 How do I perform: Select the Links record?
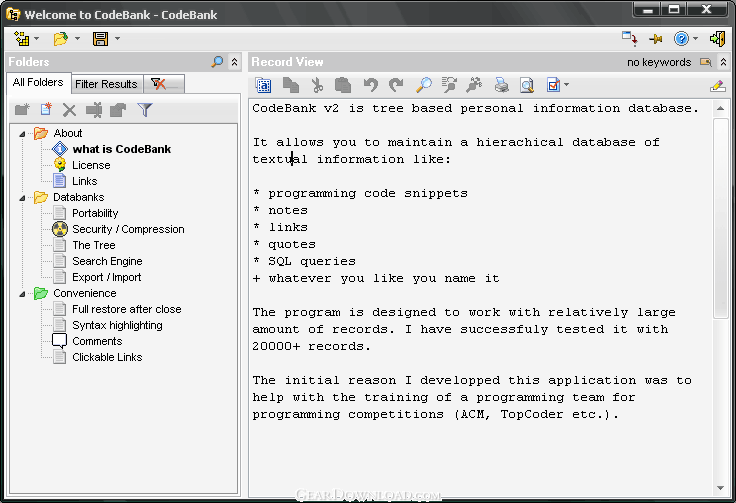click(x=84, y=181)
